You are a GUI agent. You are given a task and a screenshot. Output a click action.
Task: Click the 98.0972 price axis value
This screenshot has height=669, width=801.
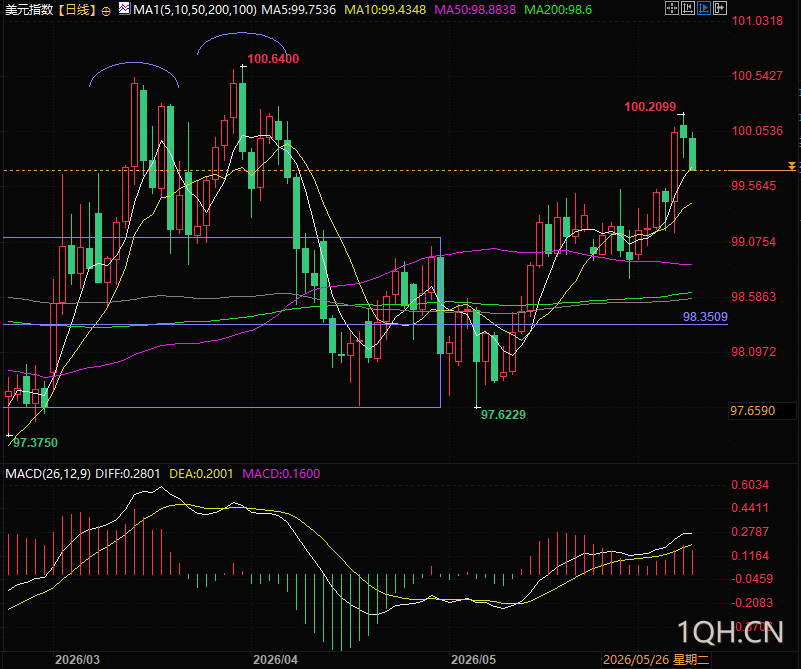pos(753,352)
